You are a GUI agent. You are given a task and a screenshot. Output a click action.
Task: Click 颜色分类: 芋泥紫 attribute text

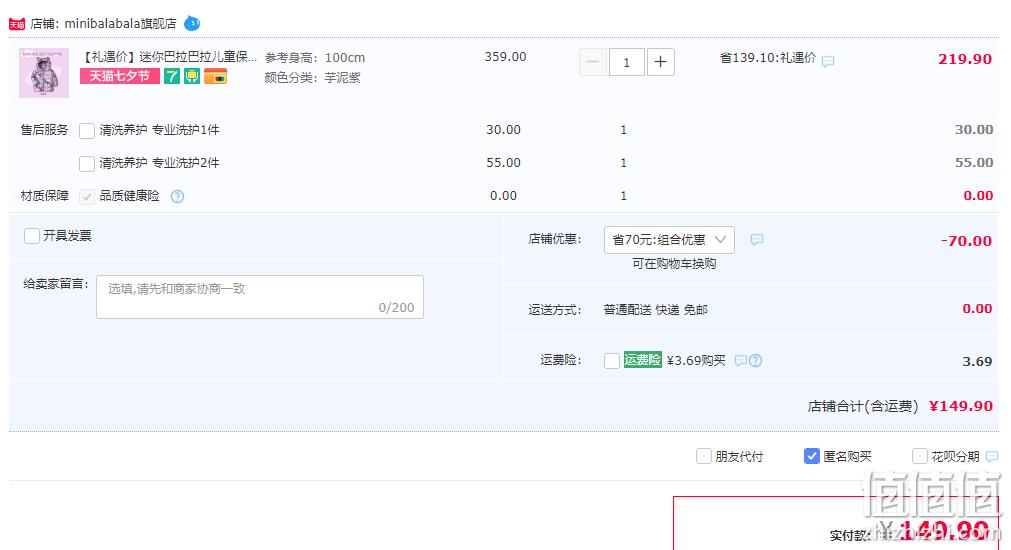pos(312,78)
